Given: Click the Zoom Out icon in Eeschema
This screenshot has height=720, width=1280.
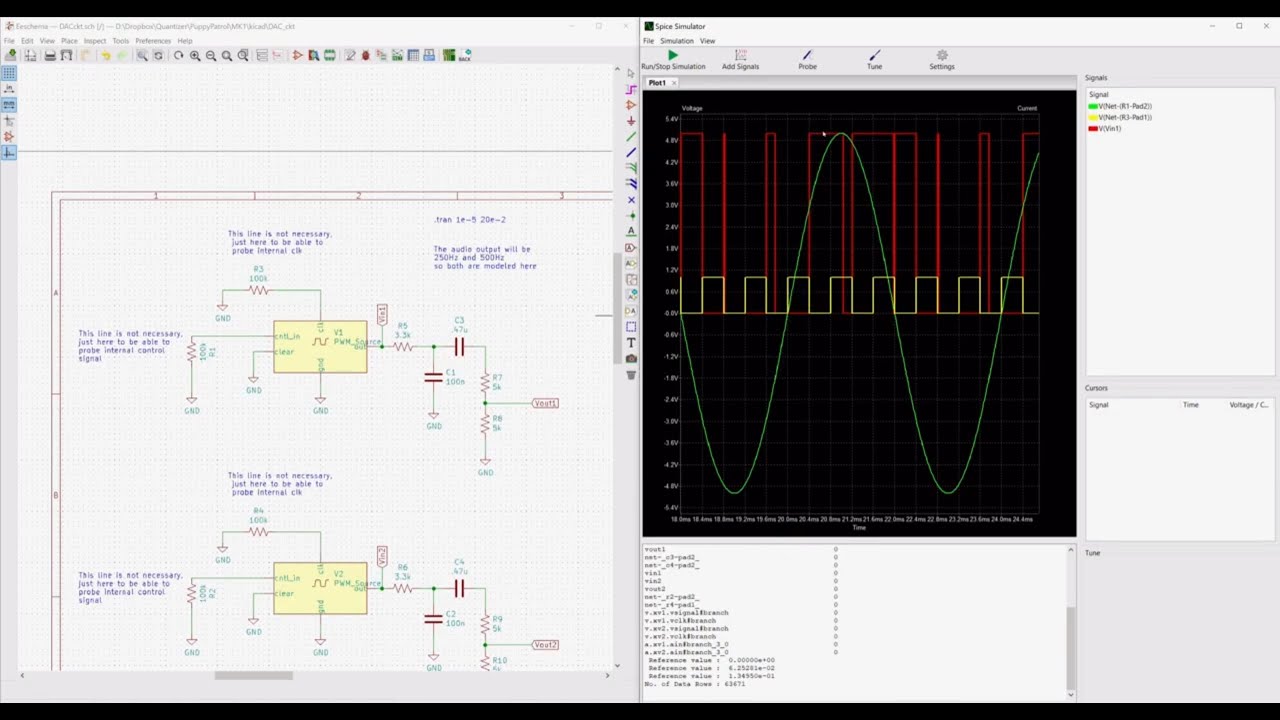Looking at the screenshot, I should [211, 55].
